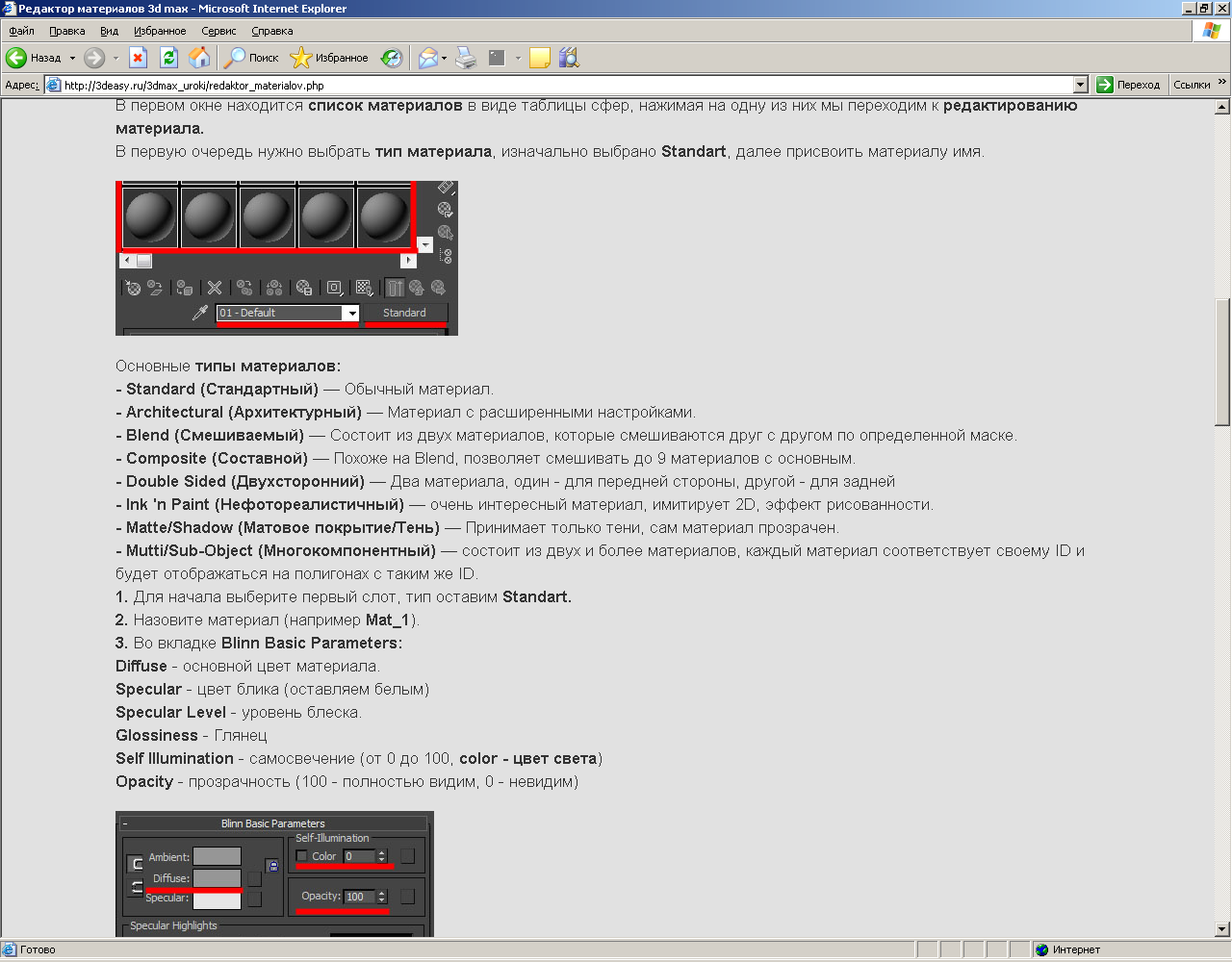The height and width of the screenshot is (962, 1232).
Task: Open the Research books icon
Action: tap(569, 58)
